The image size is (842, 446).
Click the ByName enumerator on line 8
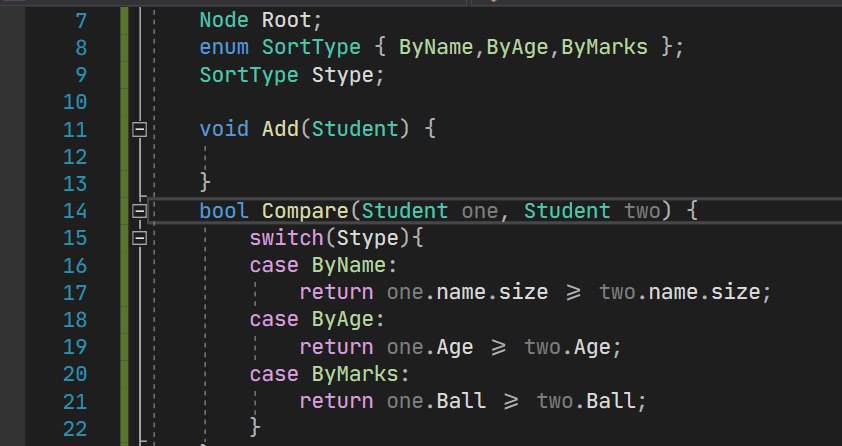436,47
